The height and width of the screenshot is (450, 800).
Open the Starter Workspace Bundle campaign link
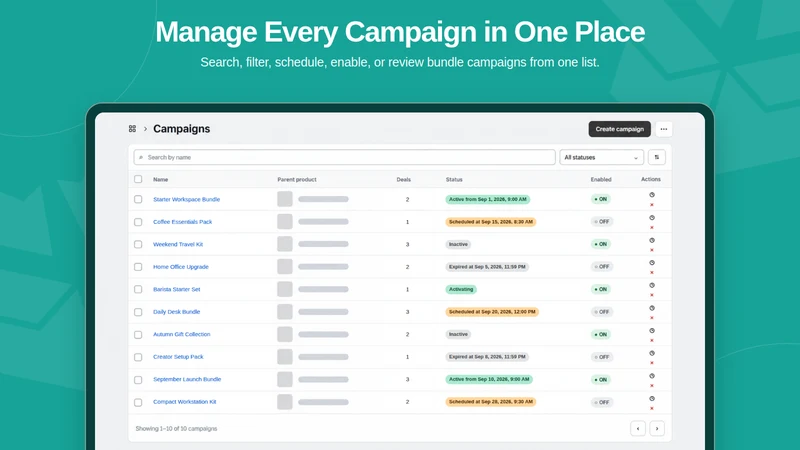pos(186,199)
